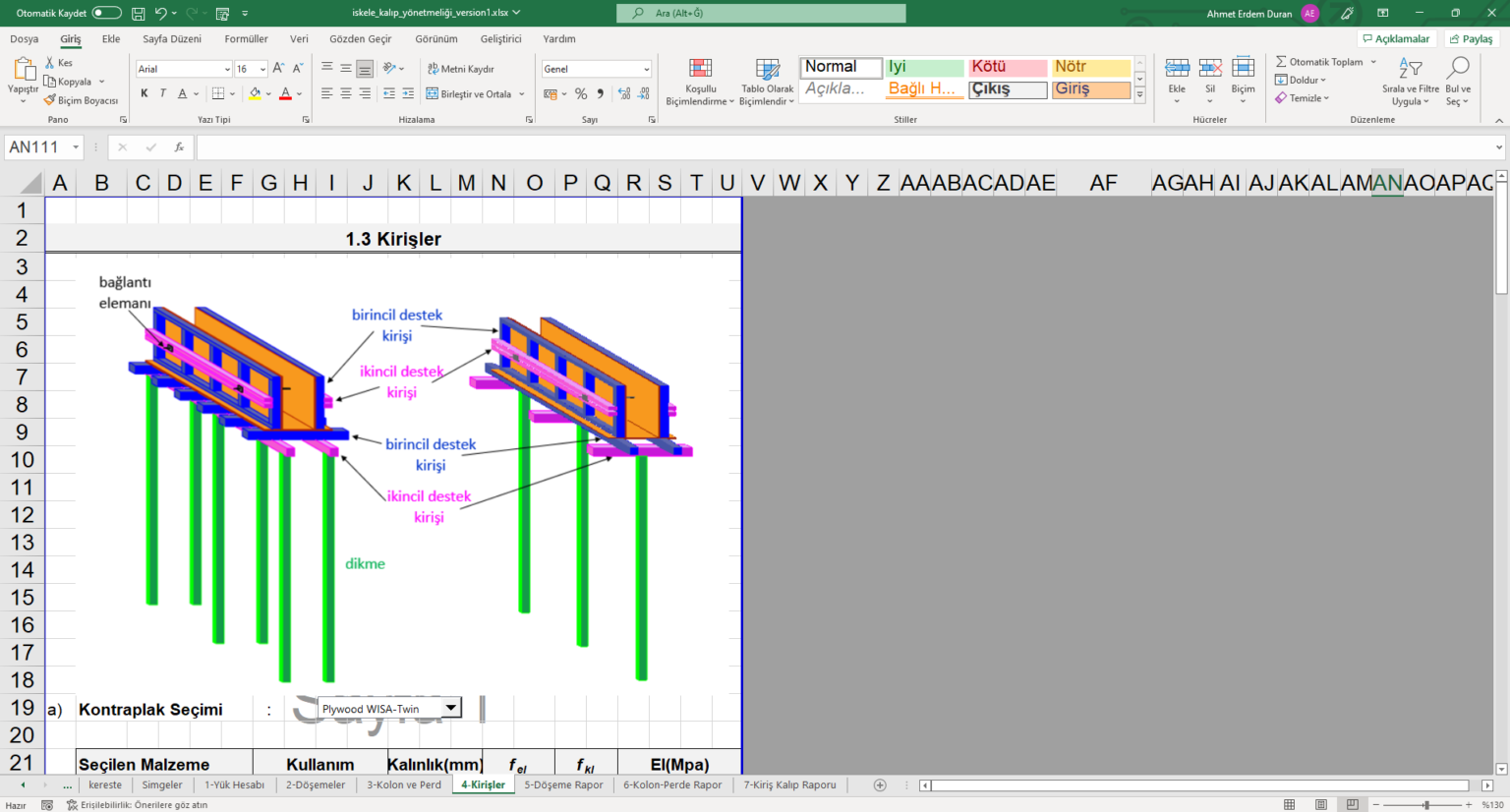The image size is (1510, 812).
Task: Click the horizontal scrollbar right arrow
Action: click(x=1486, y=785)
